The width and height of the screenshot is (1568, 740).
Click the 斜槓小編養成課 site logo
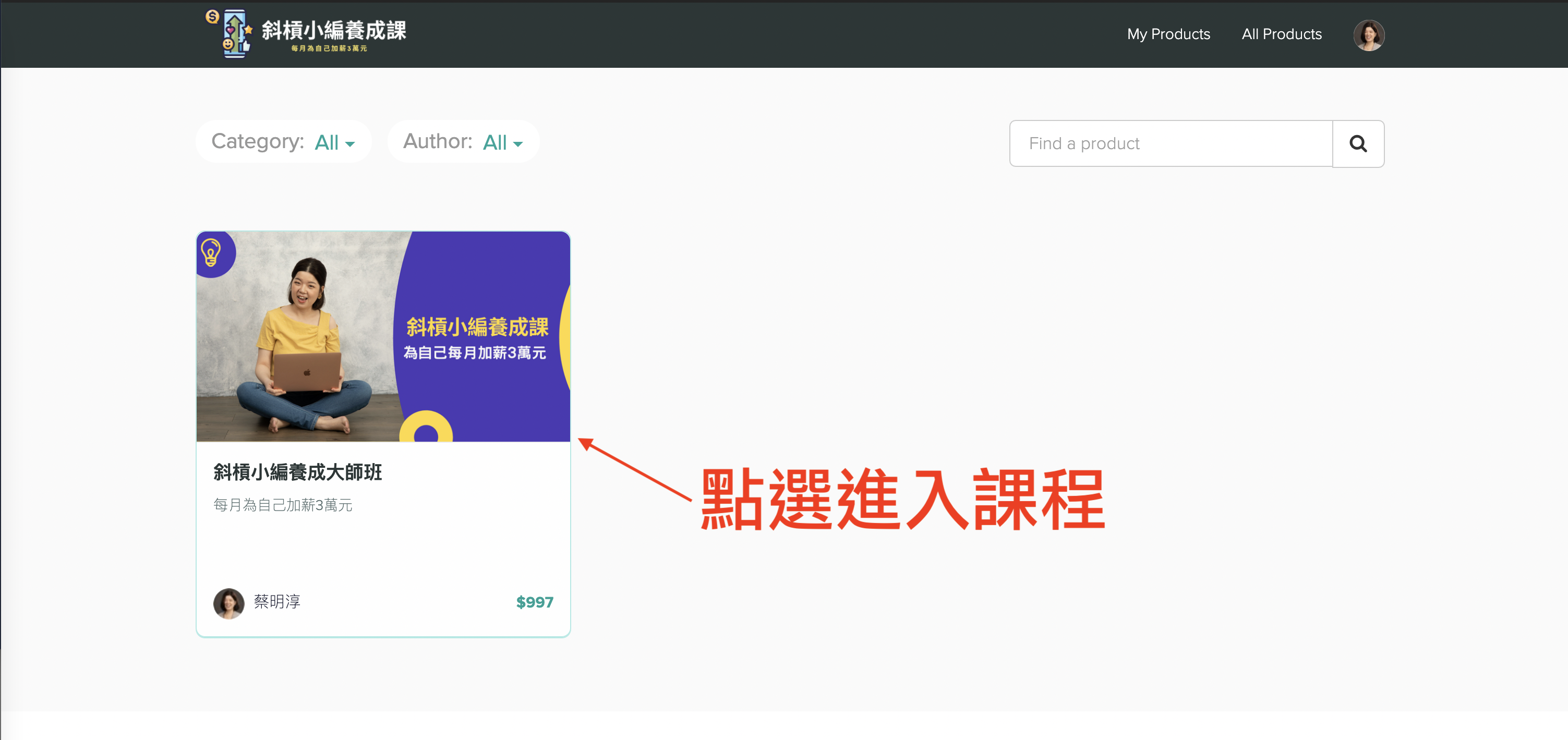click(306, 34)
